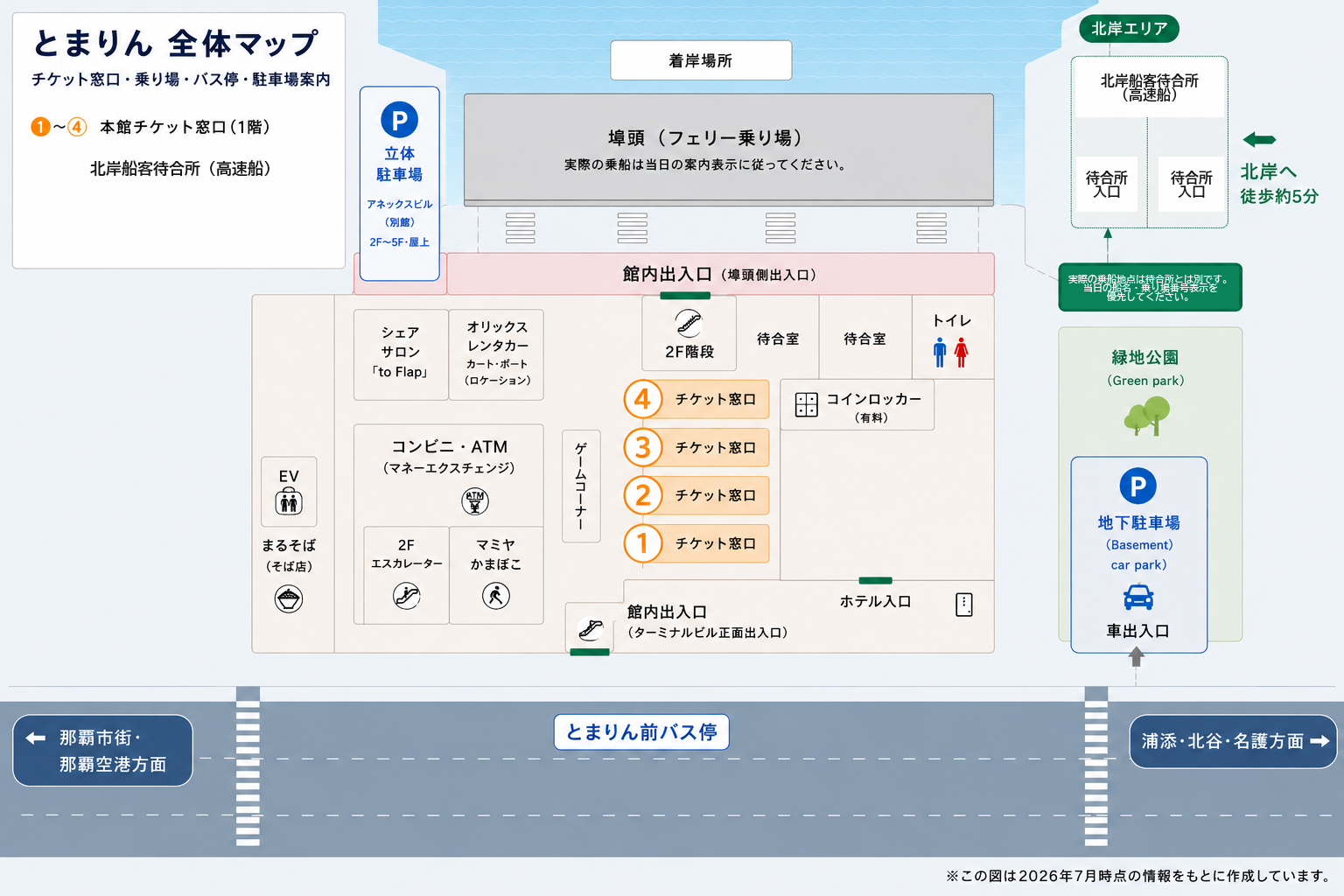
Task: Click the blue P icon of 地下駐車場
Action: (1137, 486)
